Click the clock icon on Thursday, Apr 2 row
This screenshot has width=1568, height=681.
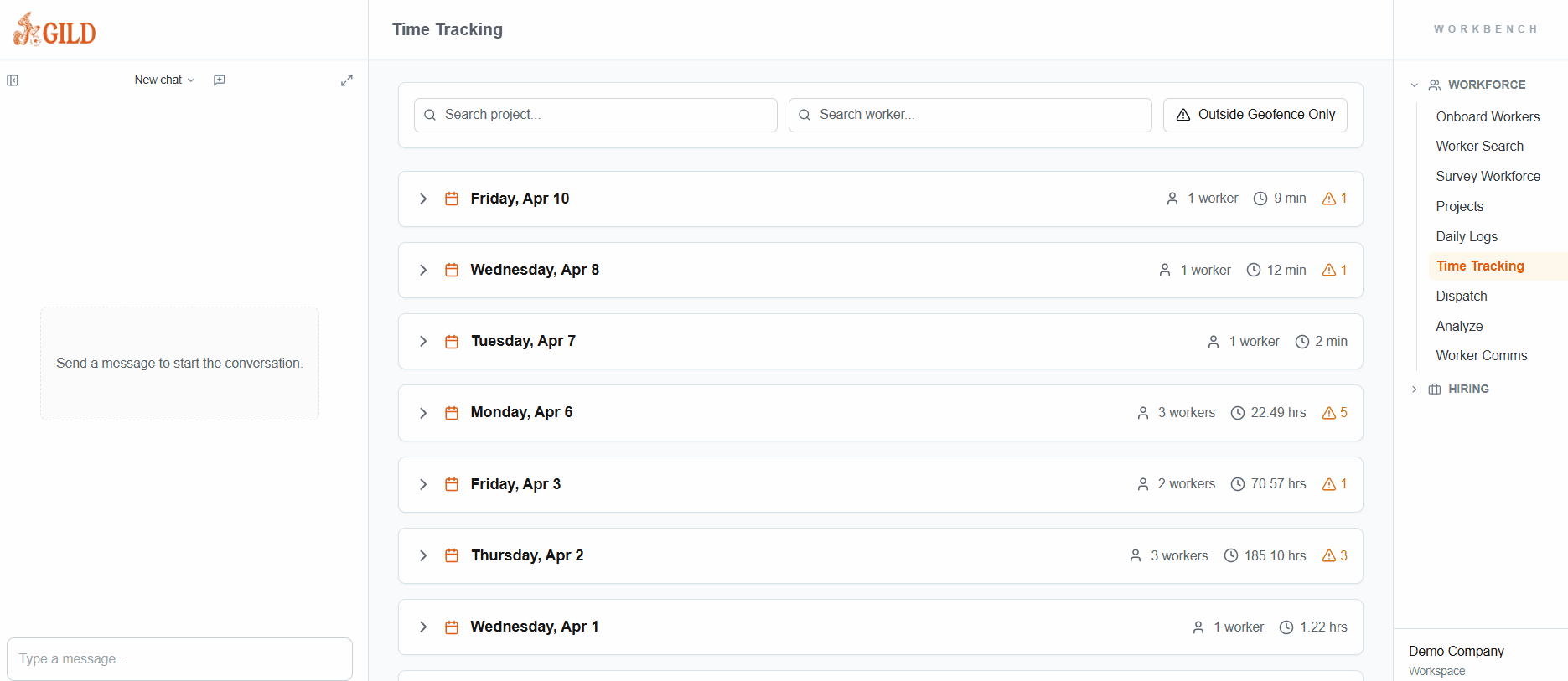(x=1231, y=556)
